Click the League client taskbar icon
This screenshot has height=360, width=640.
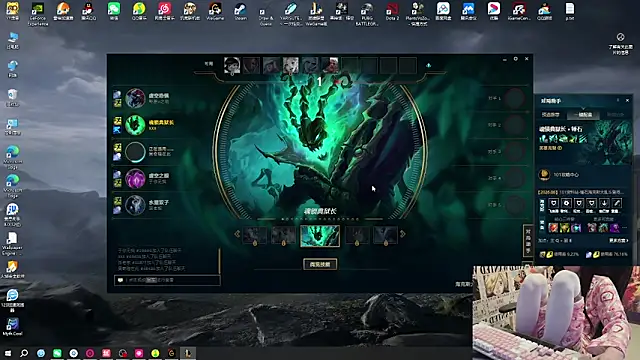click(188, 353)
